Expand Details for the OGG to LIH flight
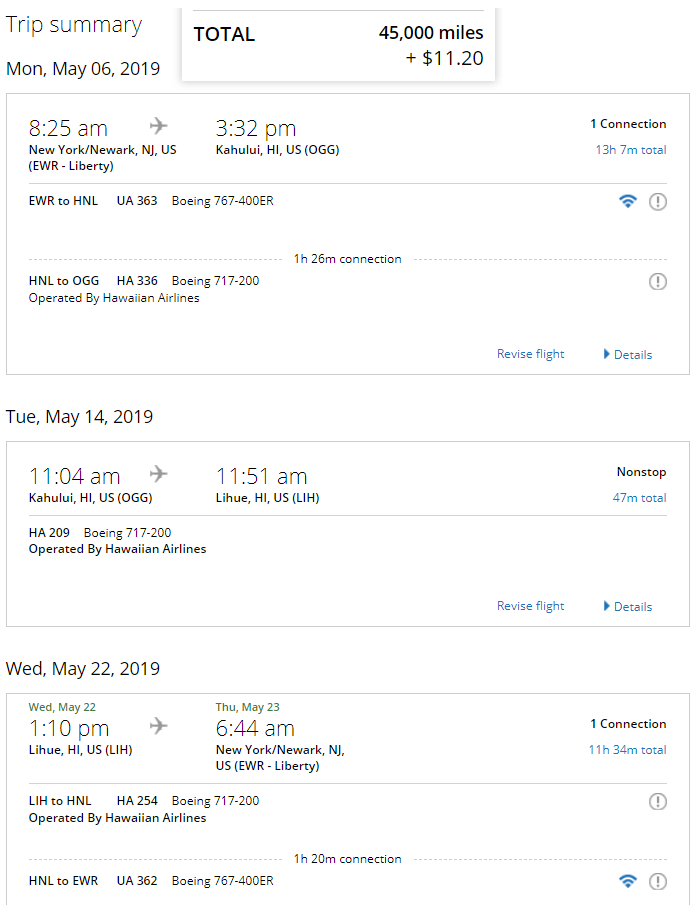The width and height of the screenshot is (699, 905). click(627, 607)
